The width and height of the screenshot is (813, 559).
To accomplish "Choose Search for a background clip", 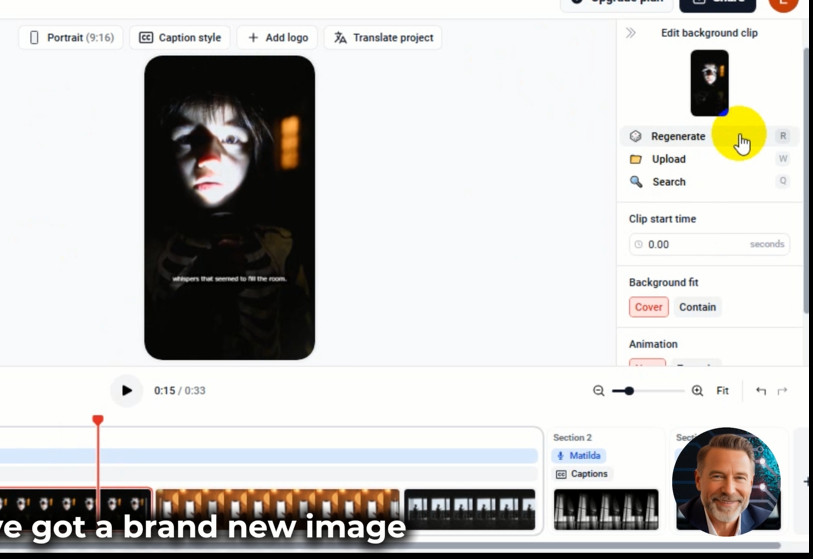I will coord(707,181).
